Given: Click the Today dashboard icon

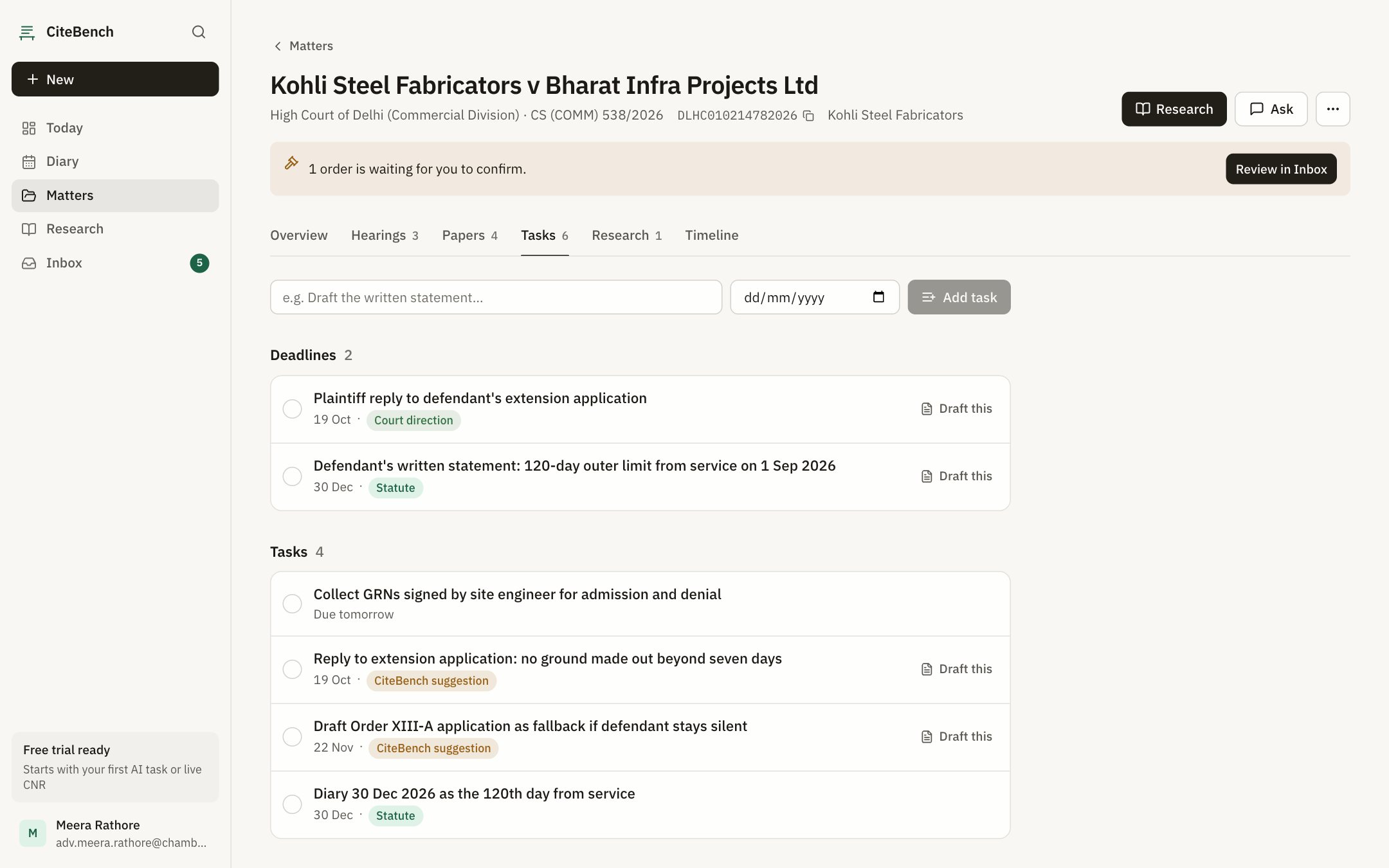Looking at the screenshot, I should pyautogui.click(x=29, y=128).
